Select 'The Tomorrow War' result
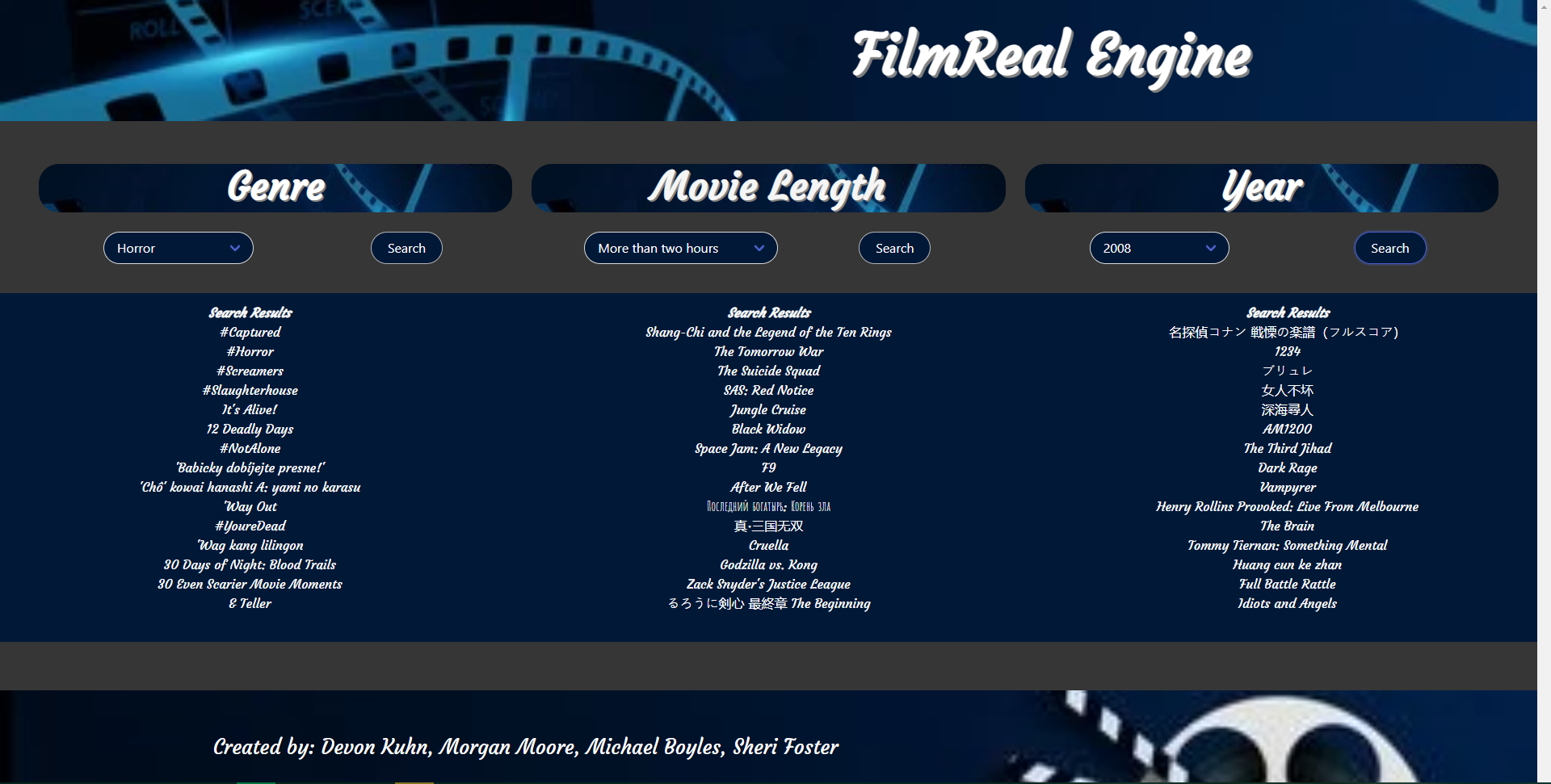The height and width of the screenshot is (784, 1551). 769,351
